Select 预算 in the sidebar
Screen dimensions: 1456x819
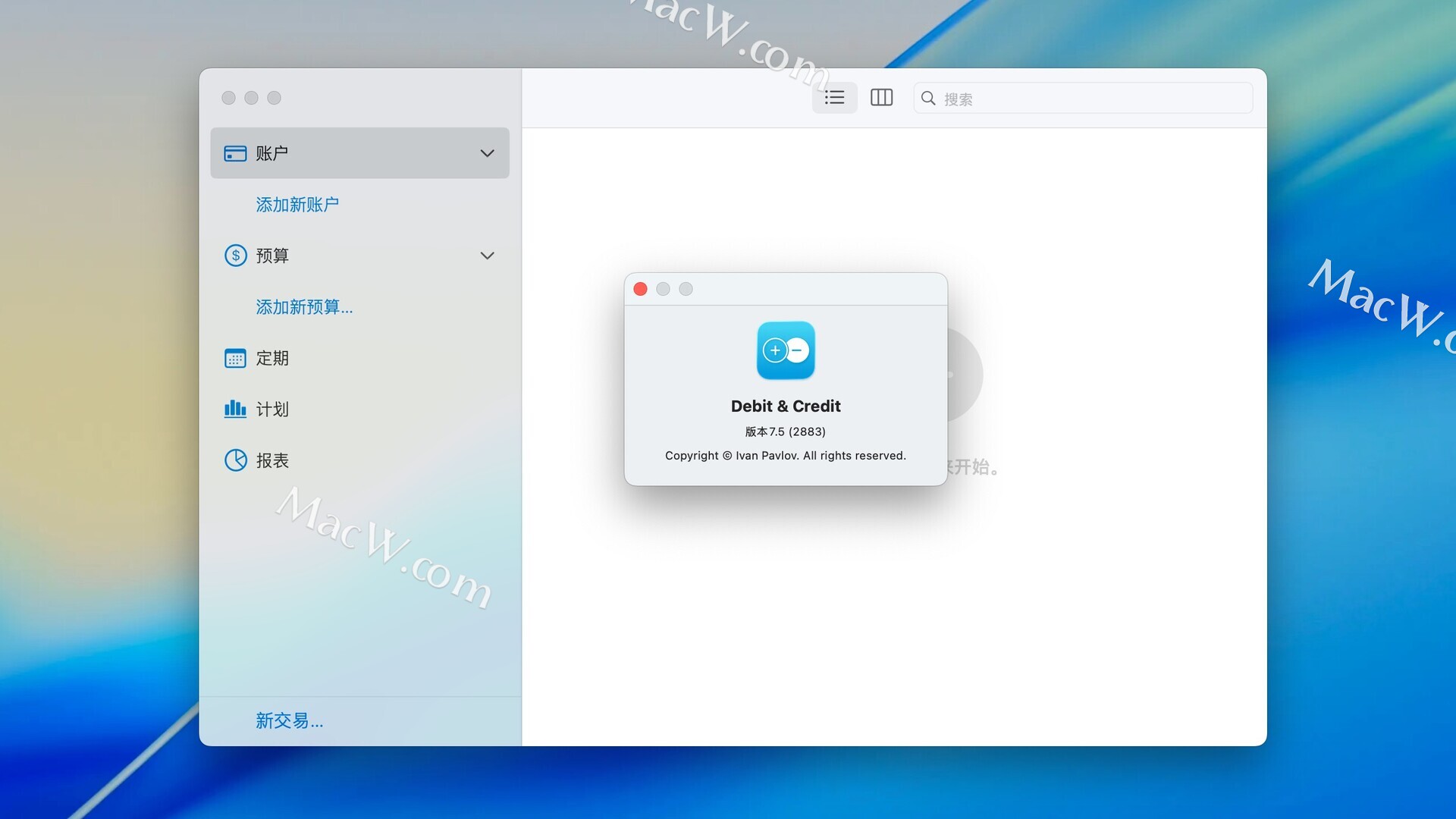click(359, 256)
